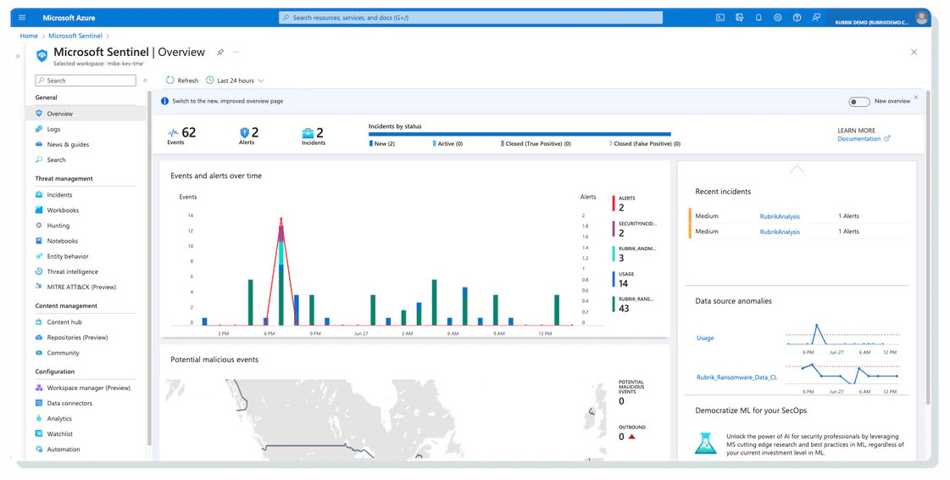950x480 pixels.
Task: Click the Microsoft Azure title
Action: (x=68, y=18)
